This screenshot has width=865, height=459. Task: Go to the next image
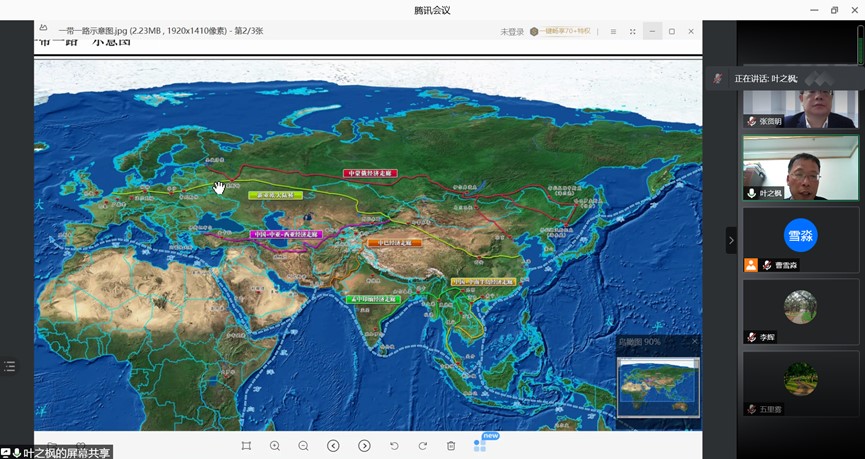pos(364,446)
